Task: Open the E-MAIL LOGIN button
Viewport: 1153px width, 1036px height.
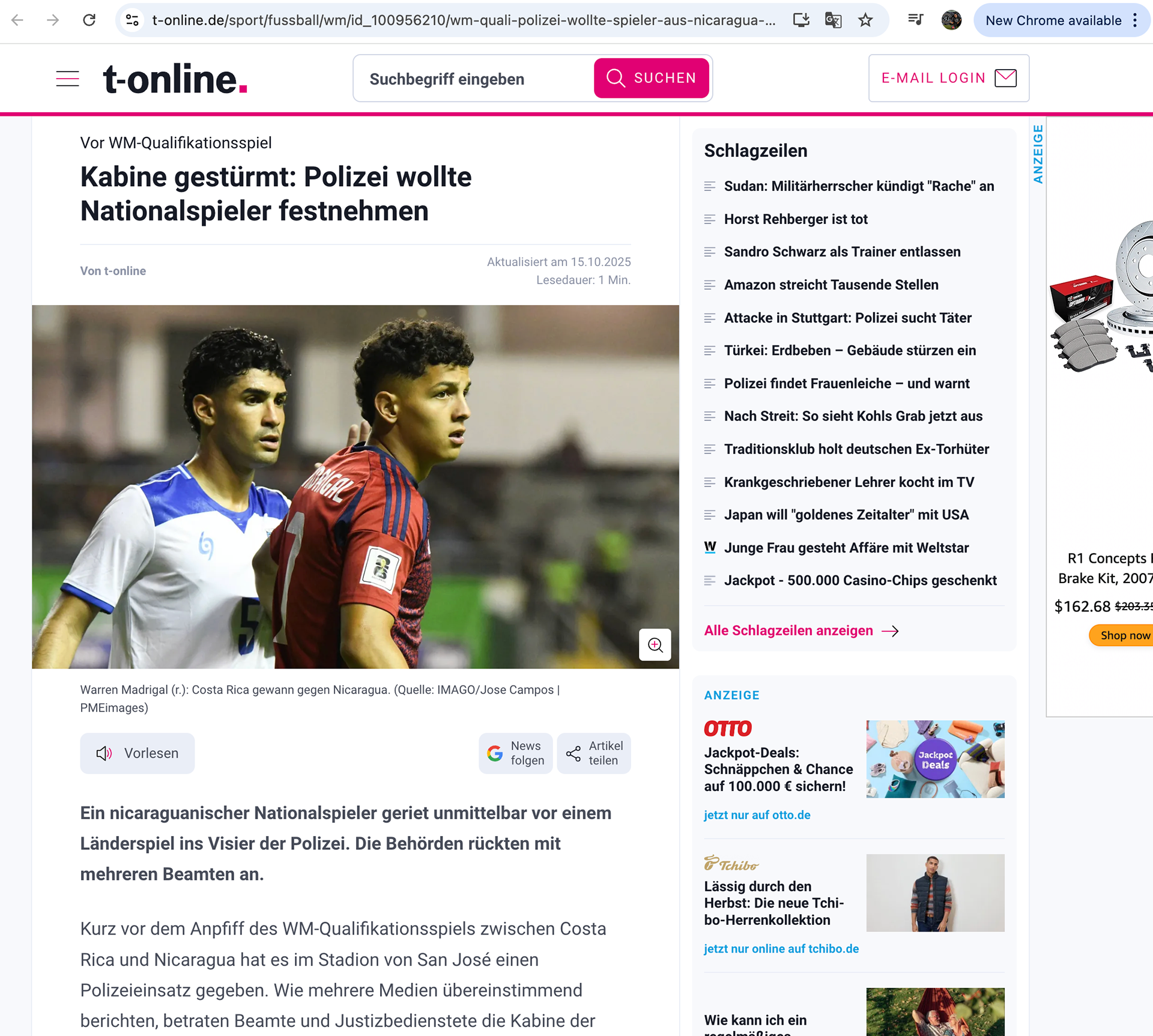Action: point(949,78)
